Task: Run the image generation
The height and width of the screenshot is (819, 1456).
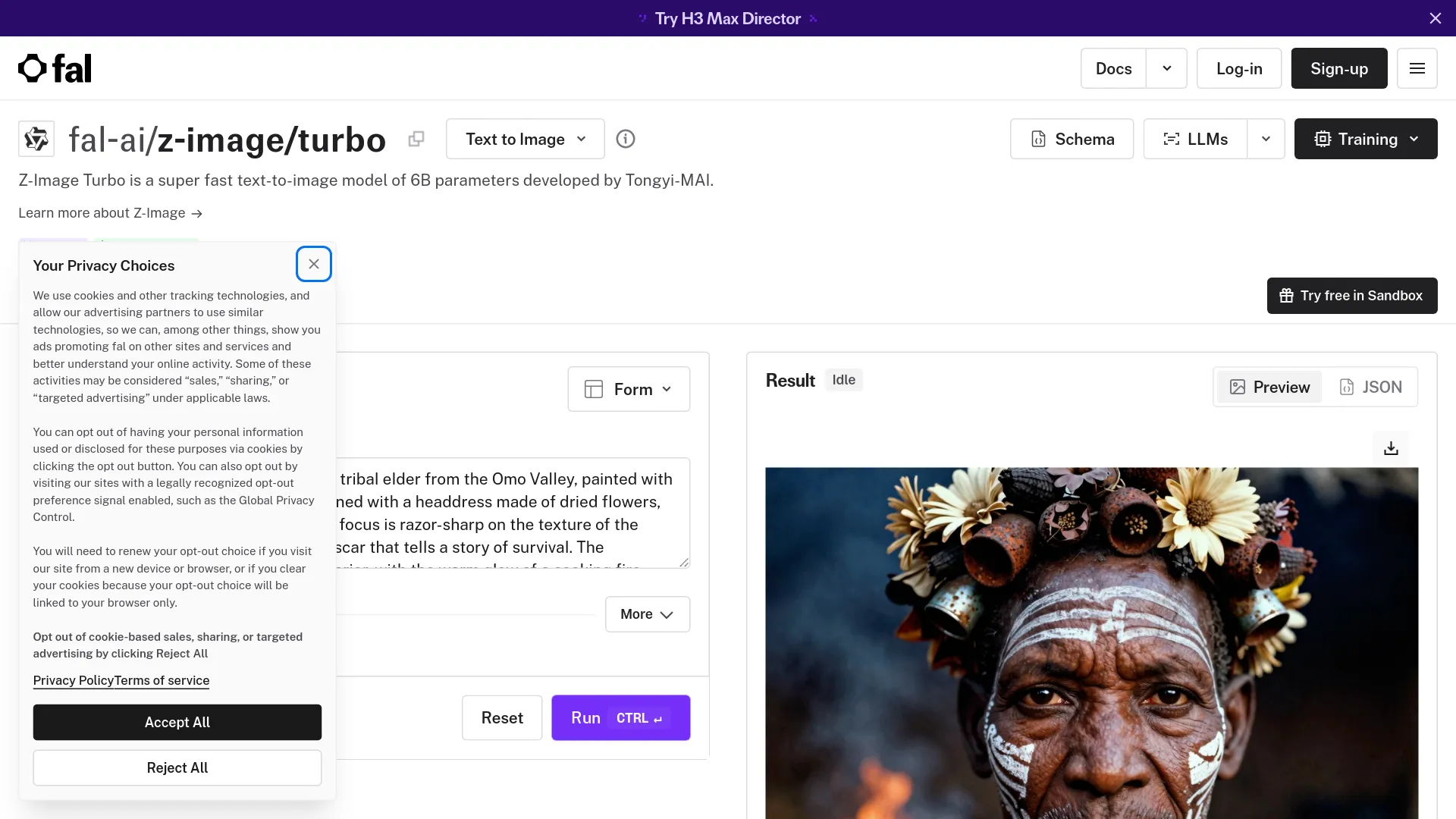Action: point(620,717)
